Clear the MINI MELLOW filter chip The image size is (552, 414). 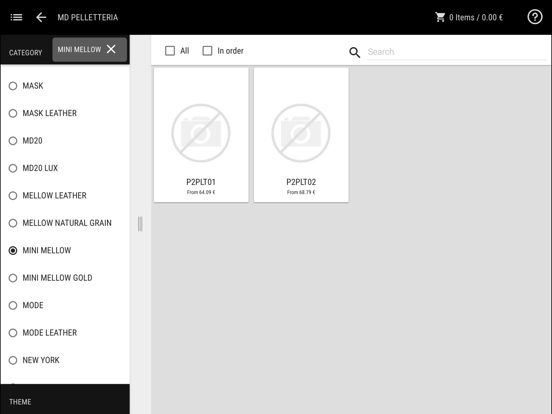point(111,49)
